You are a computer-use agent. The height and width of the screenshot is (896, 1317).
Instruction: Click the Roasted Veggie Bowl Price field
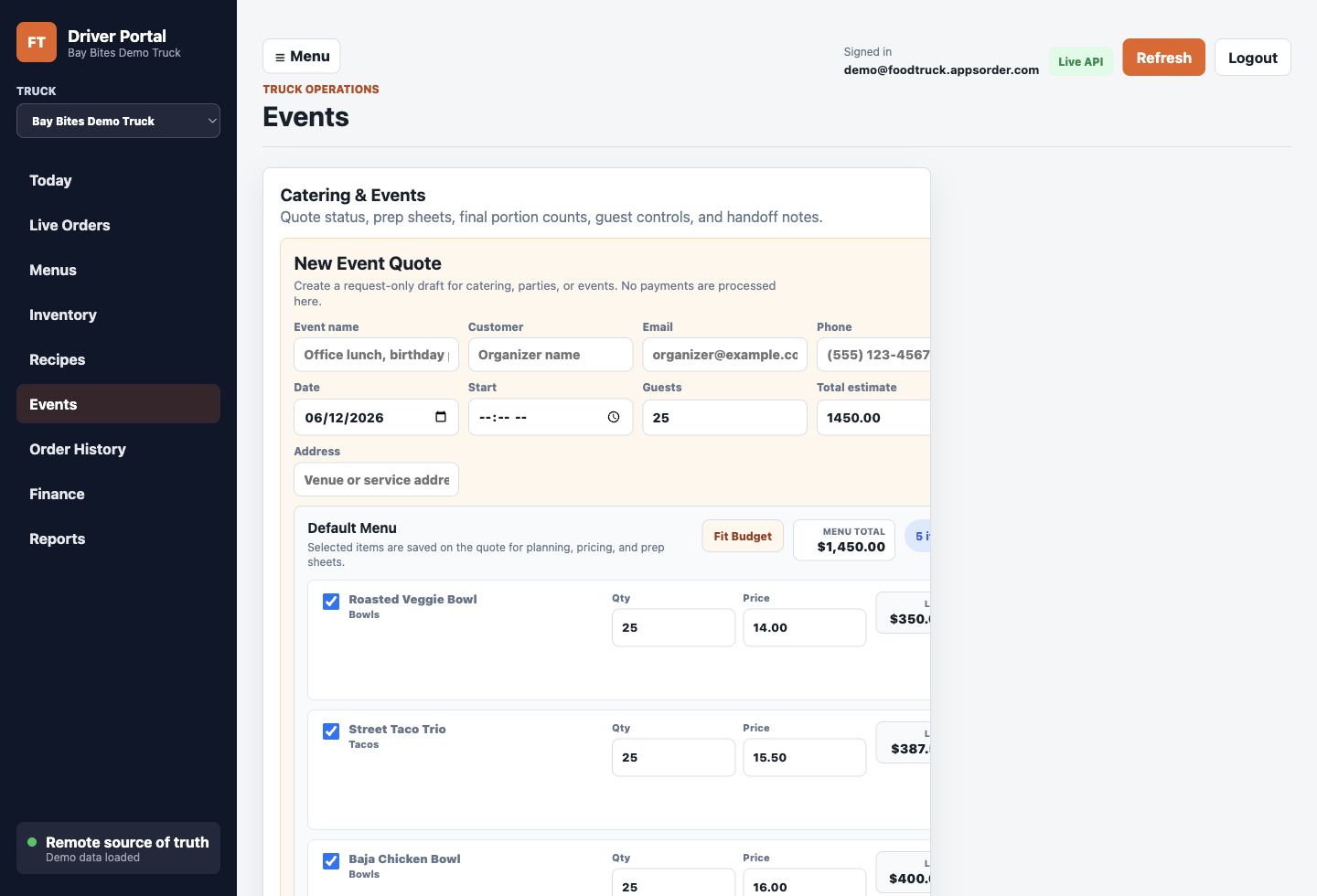click(804, 628)
